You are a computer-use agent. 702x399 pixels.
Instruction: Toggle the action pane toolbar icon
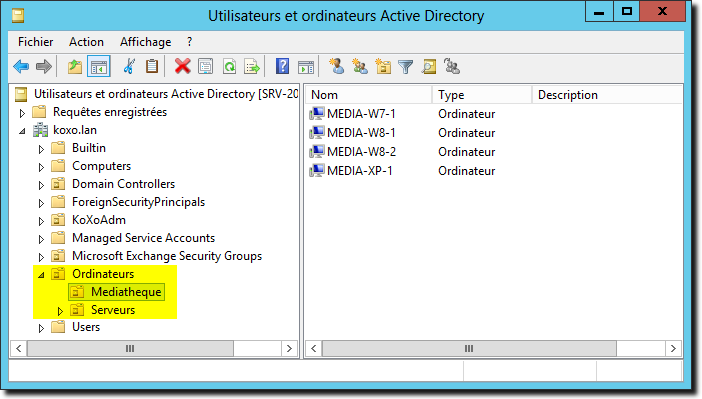click(306, 67)
